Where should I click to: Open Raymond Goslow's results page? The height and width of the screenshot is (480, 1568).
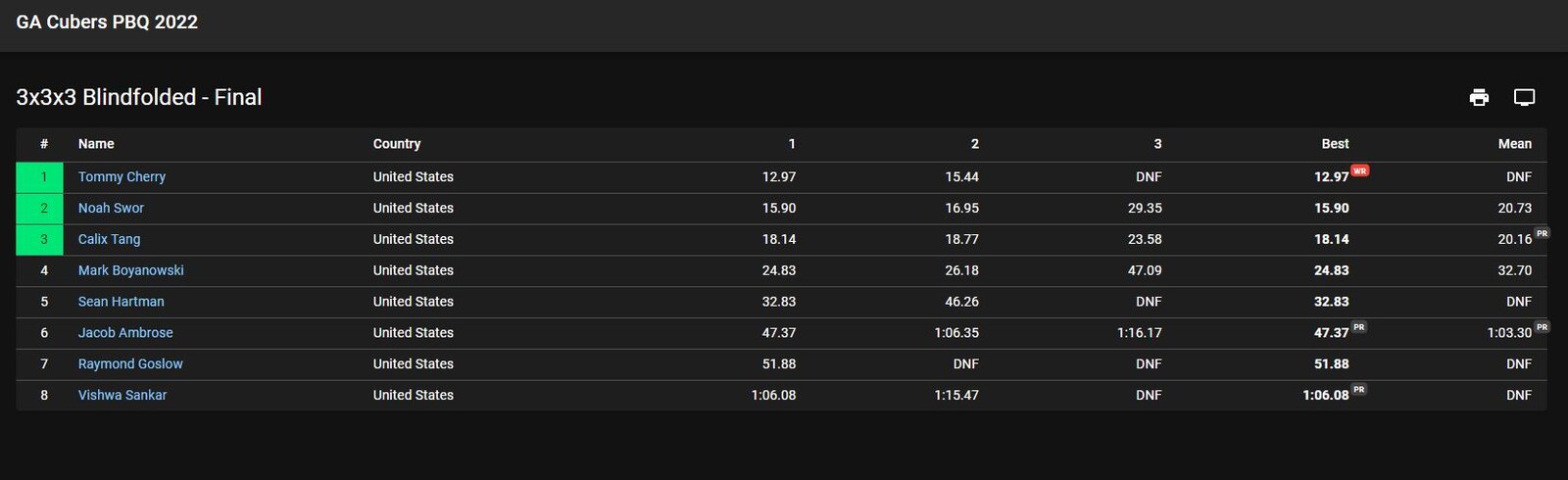point(130,364)
